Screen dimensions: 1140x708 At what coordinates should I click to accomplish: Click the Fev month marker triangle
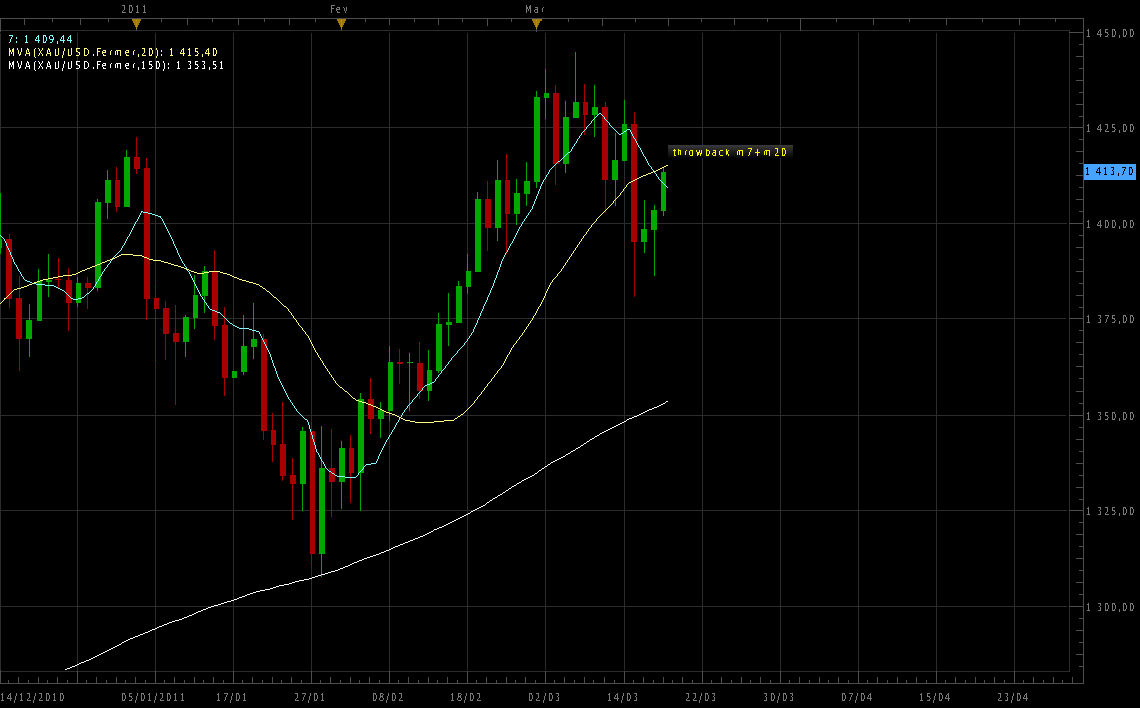tap(341, 23)
